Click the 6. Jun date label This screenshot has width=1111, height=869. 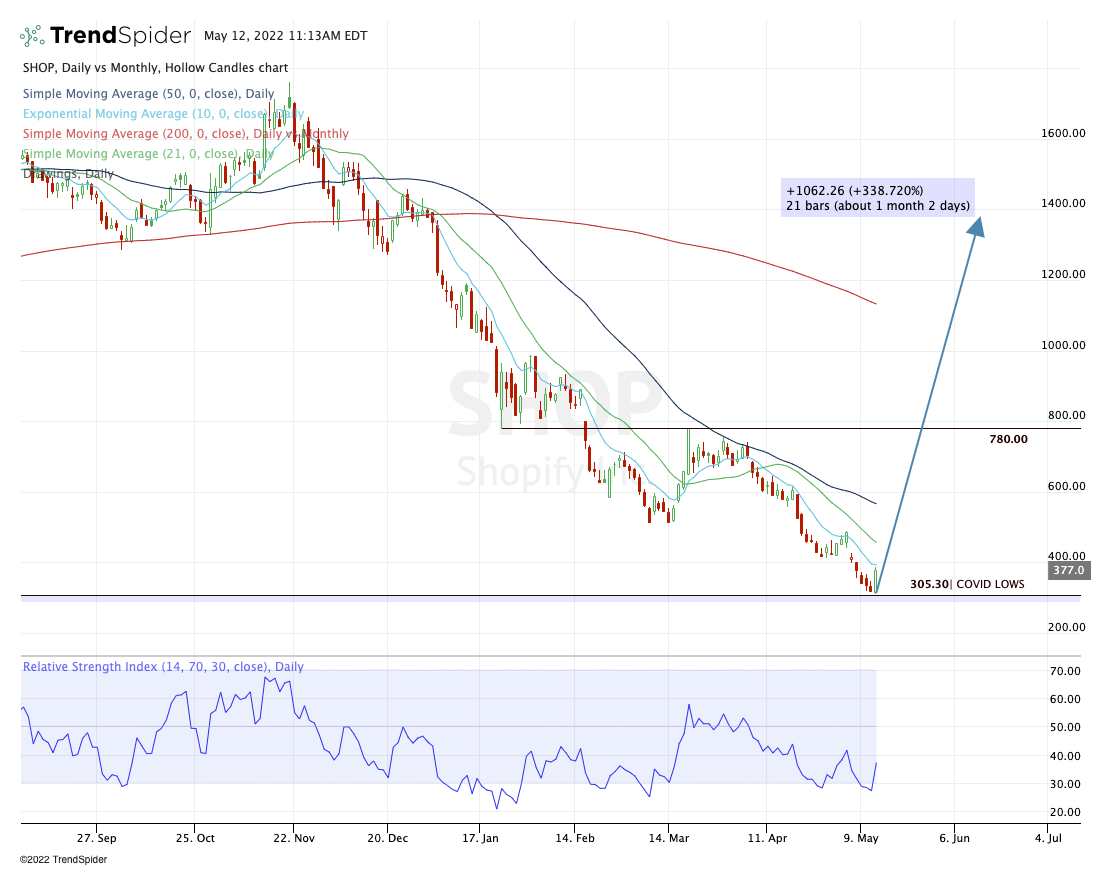click(x=954, y=838)
